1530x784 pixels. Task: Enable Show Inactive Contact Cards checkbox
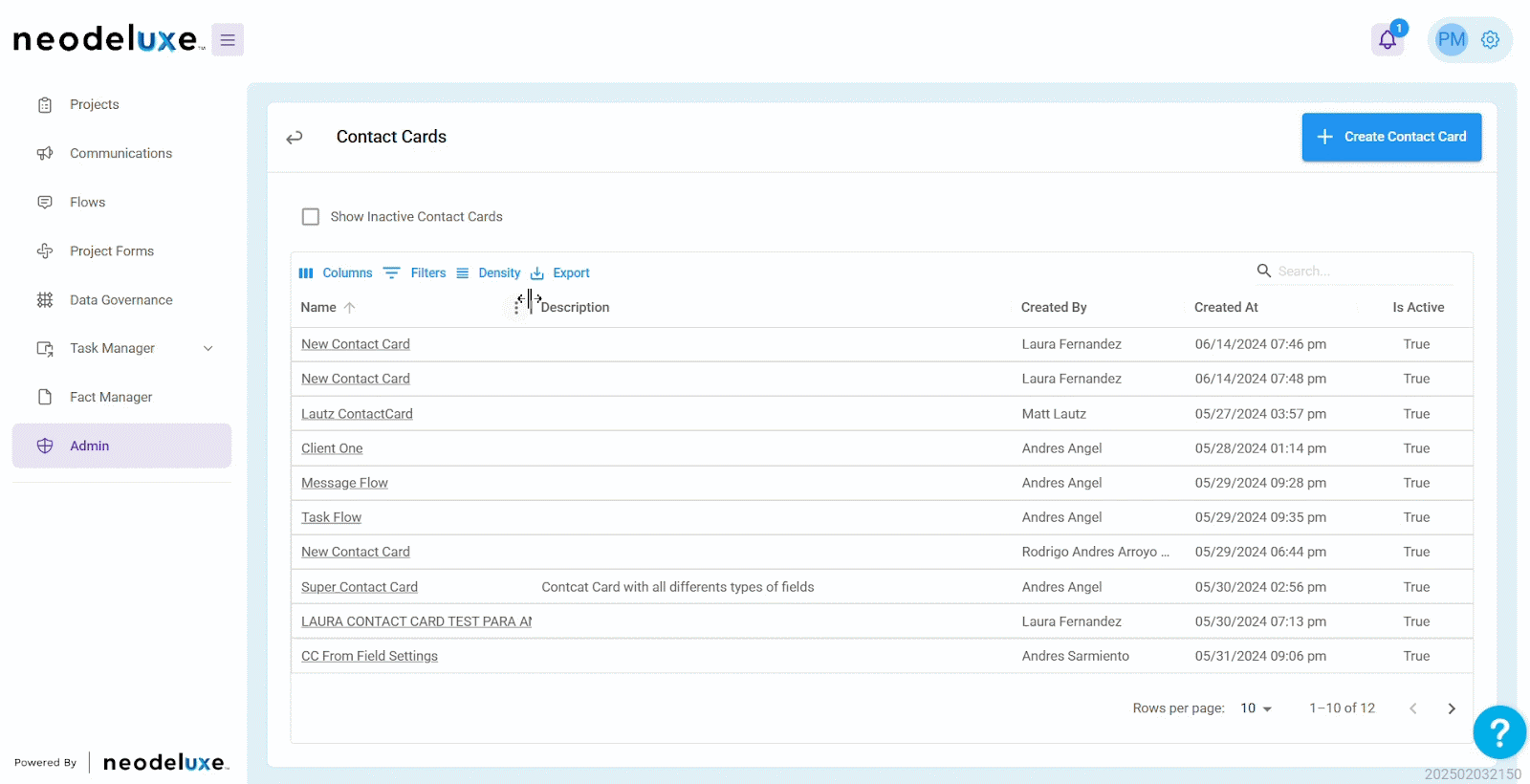pos(311,217)
